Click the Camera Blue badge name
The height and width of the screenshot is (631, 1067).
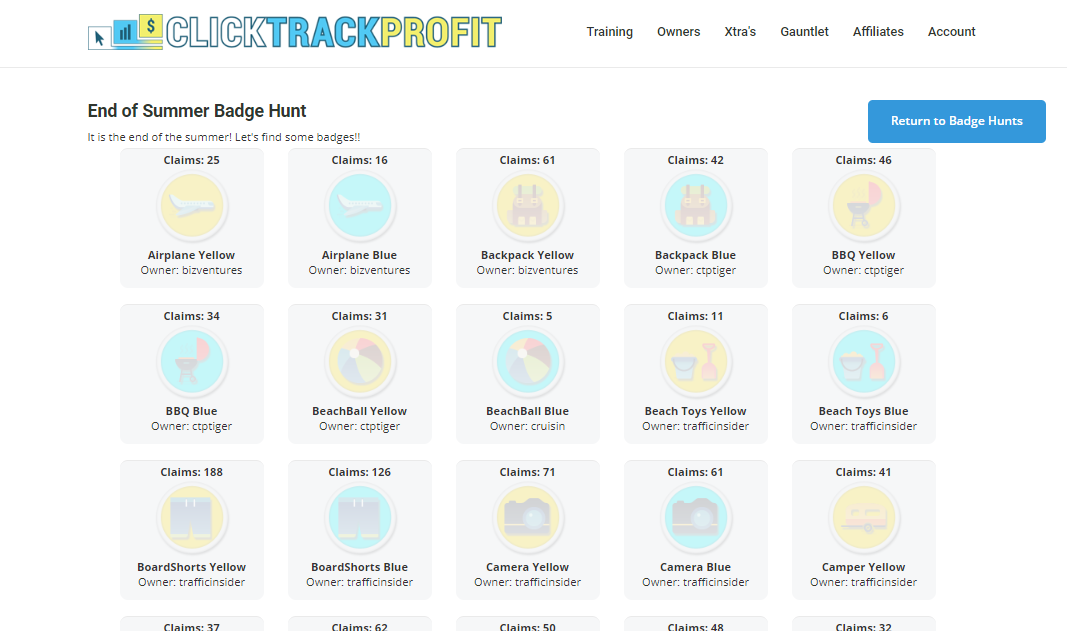pyautogui.click(x=695, y=567)
